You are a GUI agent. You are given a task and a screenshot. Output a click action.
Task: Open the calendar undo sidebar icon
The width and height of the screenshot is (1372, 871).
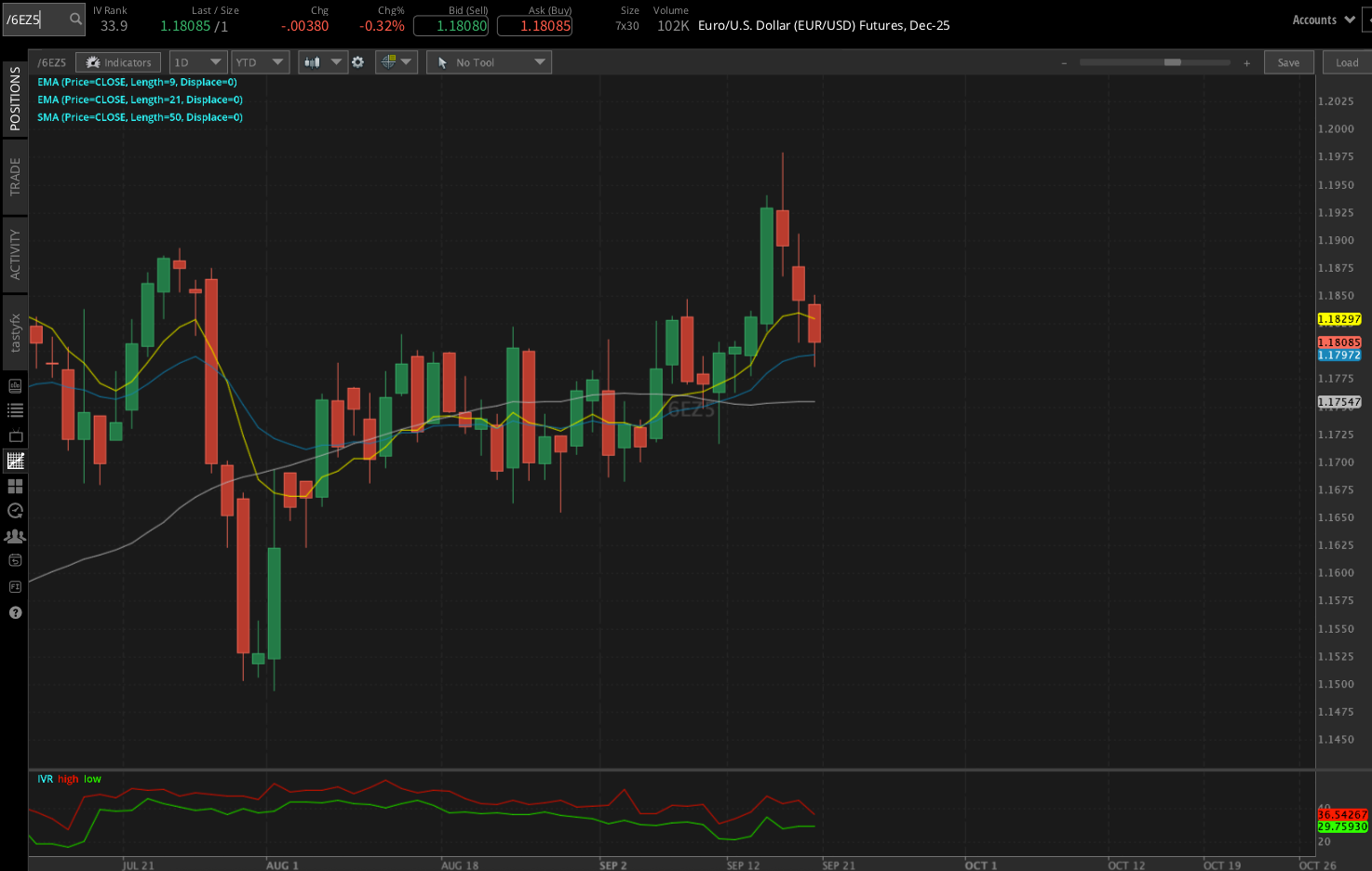point(15,560)
